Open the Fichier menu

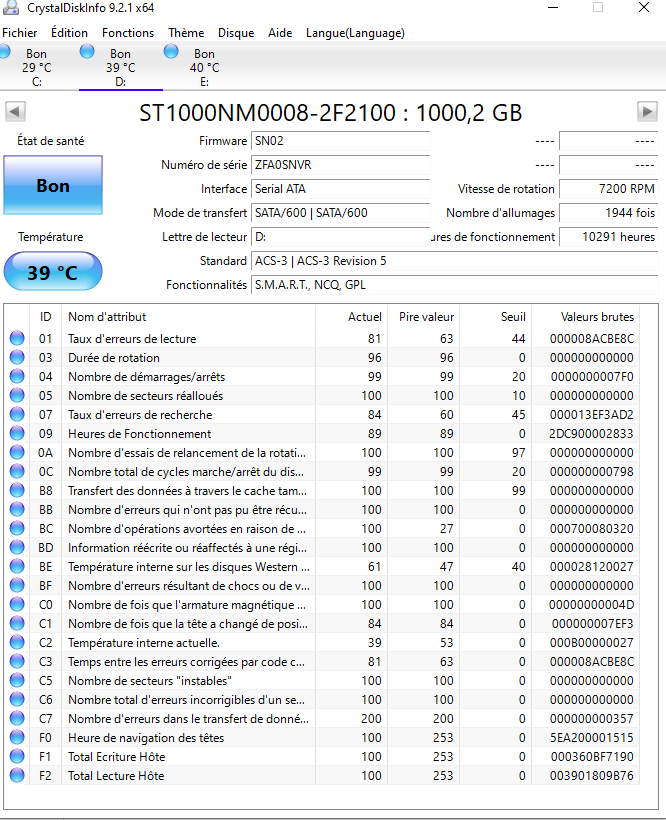(x=19, y=33)
